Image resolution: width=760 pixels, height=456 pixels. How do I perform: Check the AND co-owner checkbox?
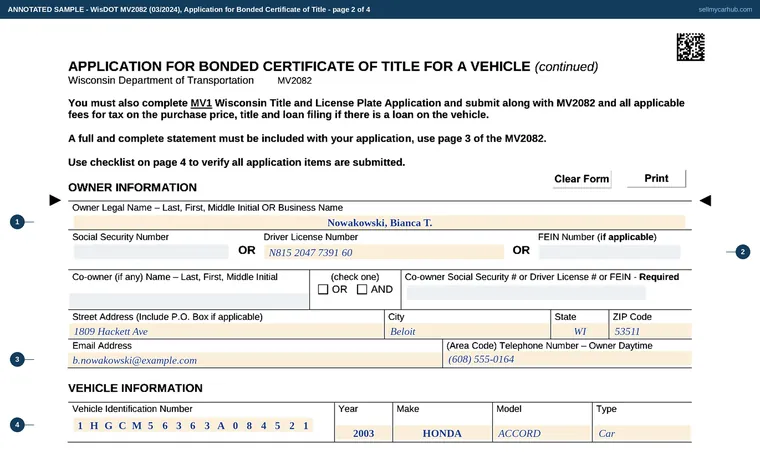click(x=362, y=289)
